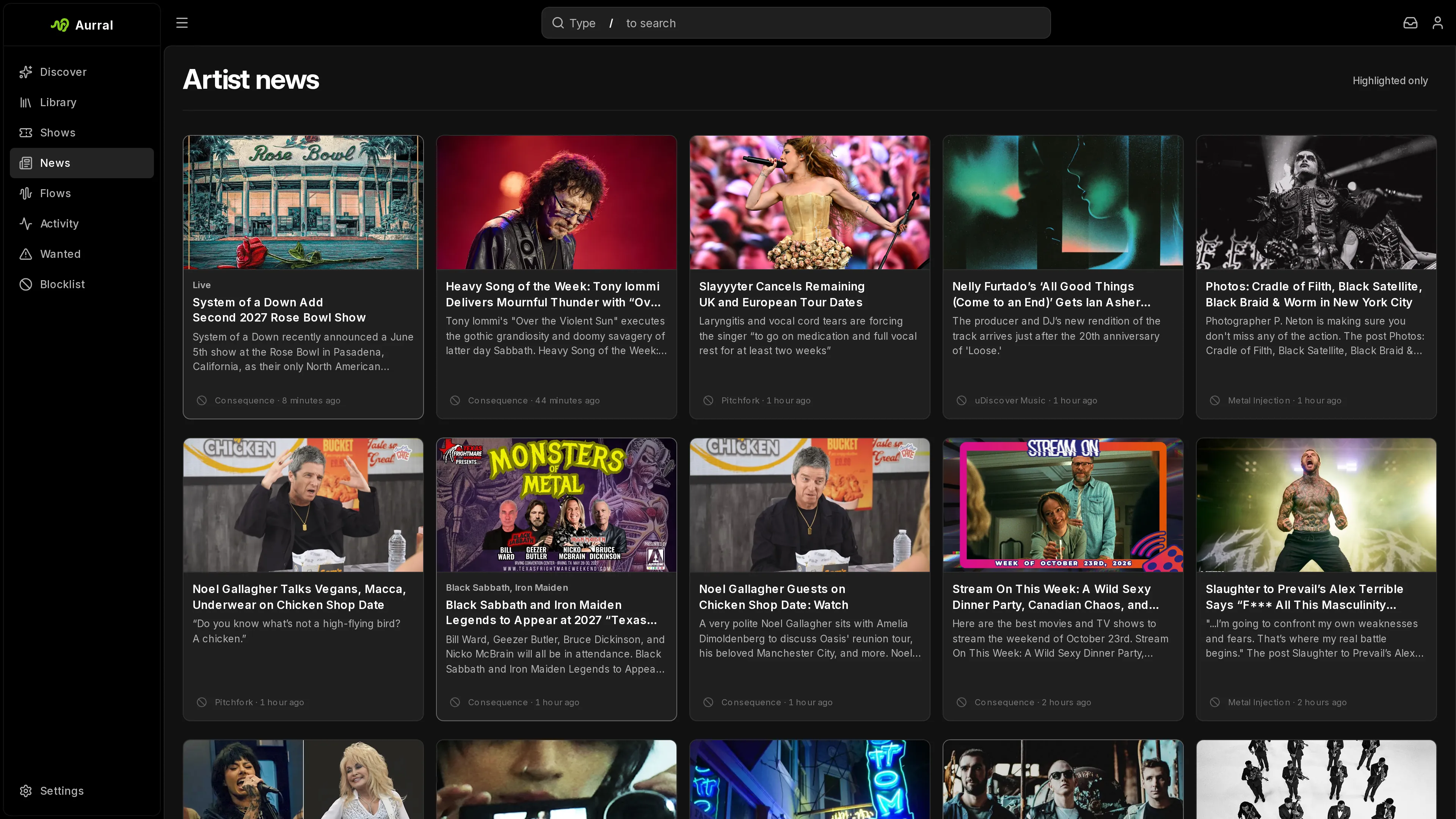Open Slayyyter concert photo thumbnail
The width and height of the screenshot is (1456, 819).
[810, 202]
